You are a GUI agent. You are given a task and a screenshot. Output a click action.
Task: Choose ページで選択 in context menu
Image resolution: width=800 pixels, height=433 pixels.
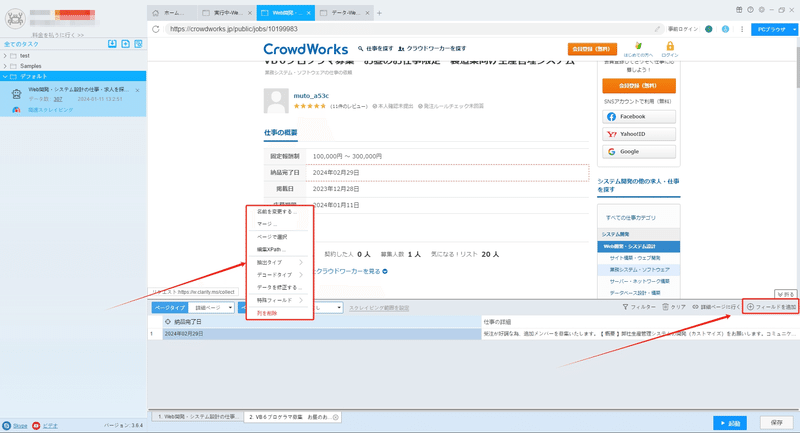coord(279,237)
